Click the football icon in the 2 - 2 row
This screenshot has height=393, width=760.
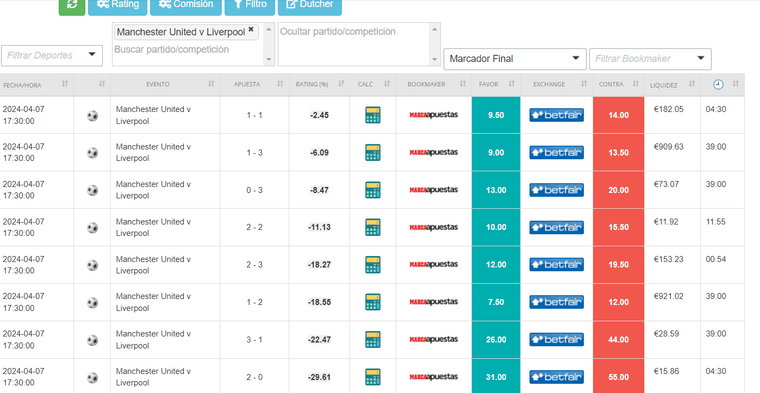(92, 227)
